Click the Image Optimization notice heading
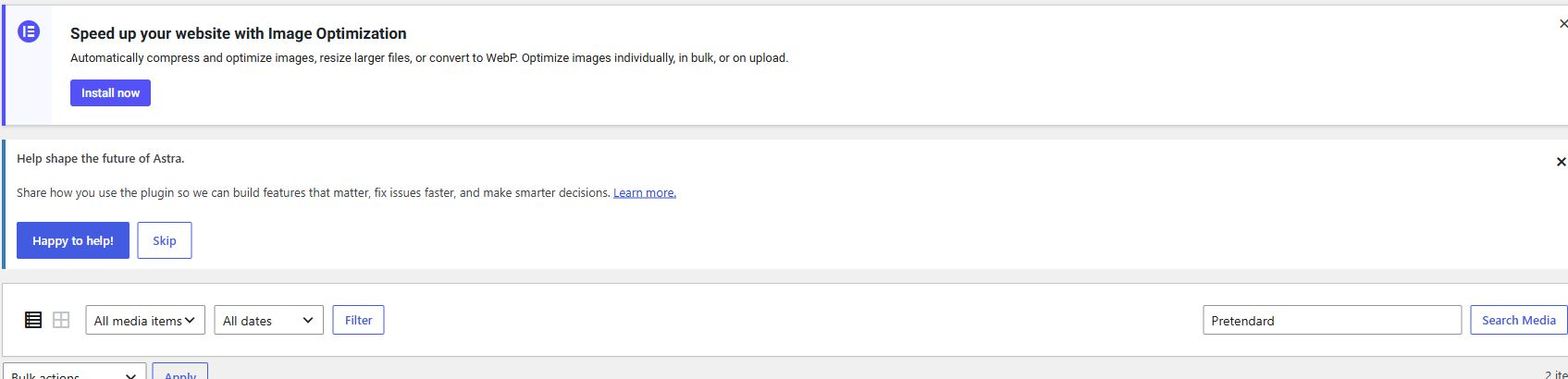Image resolution: width=1568 pixels, height=379 pixels. (239, 33)
